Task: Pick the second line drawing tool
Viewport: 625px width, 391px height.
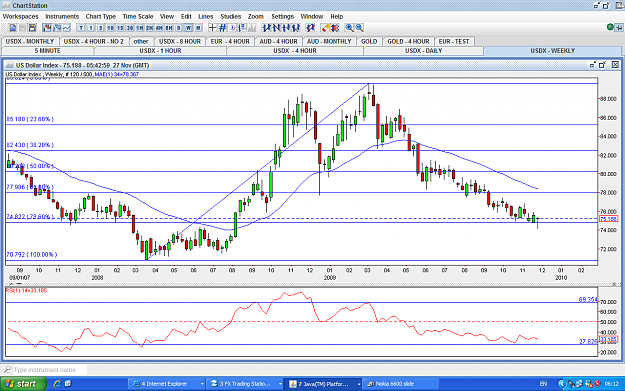Action: pyautogui.click(x=276, y=28)
